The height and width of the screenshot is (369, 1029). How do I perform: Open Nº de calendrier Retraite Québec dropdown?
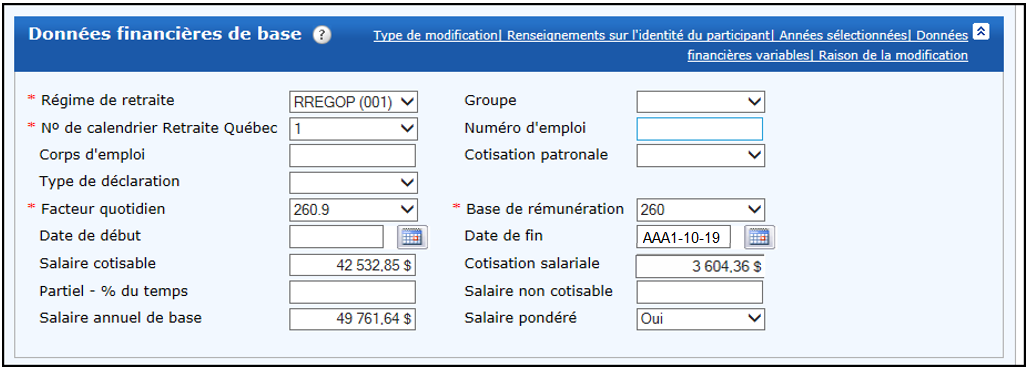pyautogui.click(x=353, y=129)
